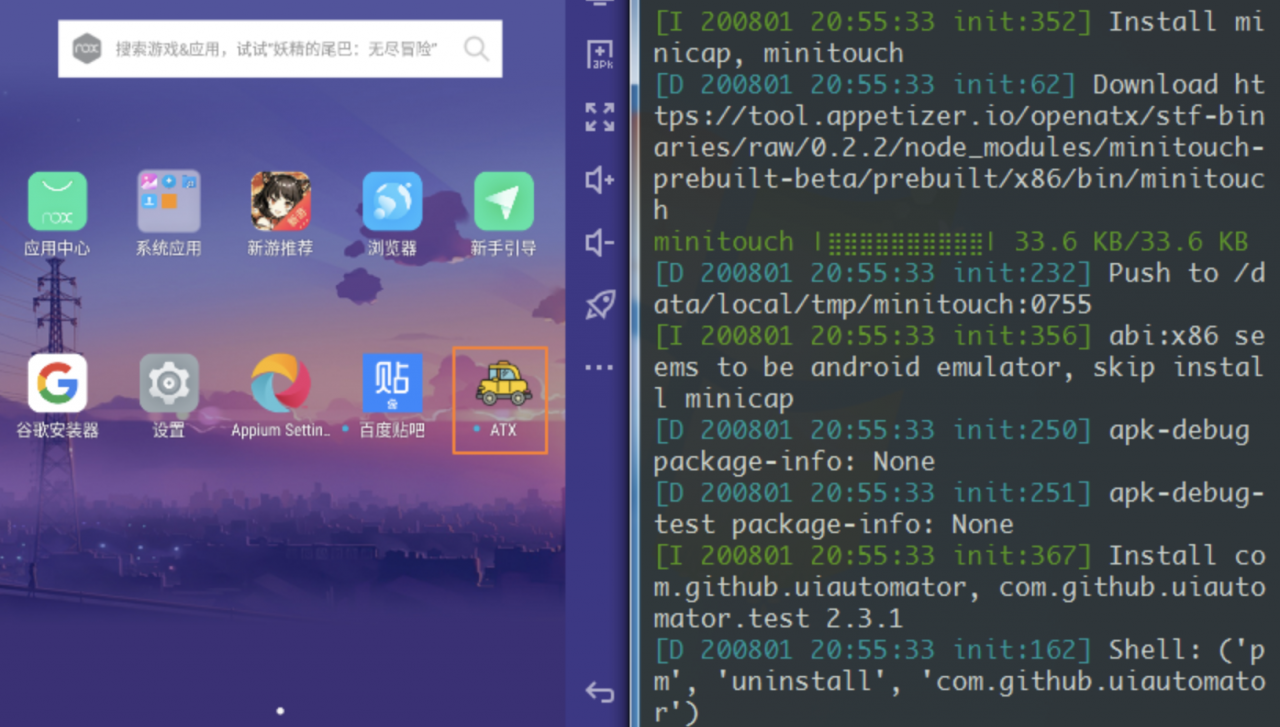Viewport: 1280px width, 727px height.
Task: Click the Nox logo in search bar
Action: [x=87, y=48]
